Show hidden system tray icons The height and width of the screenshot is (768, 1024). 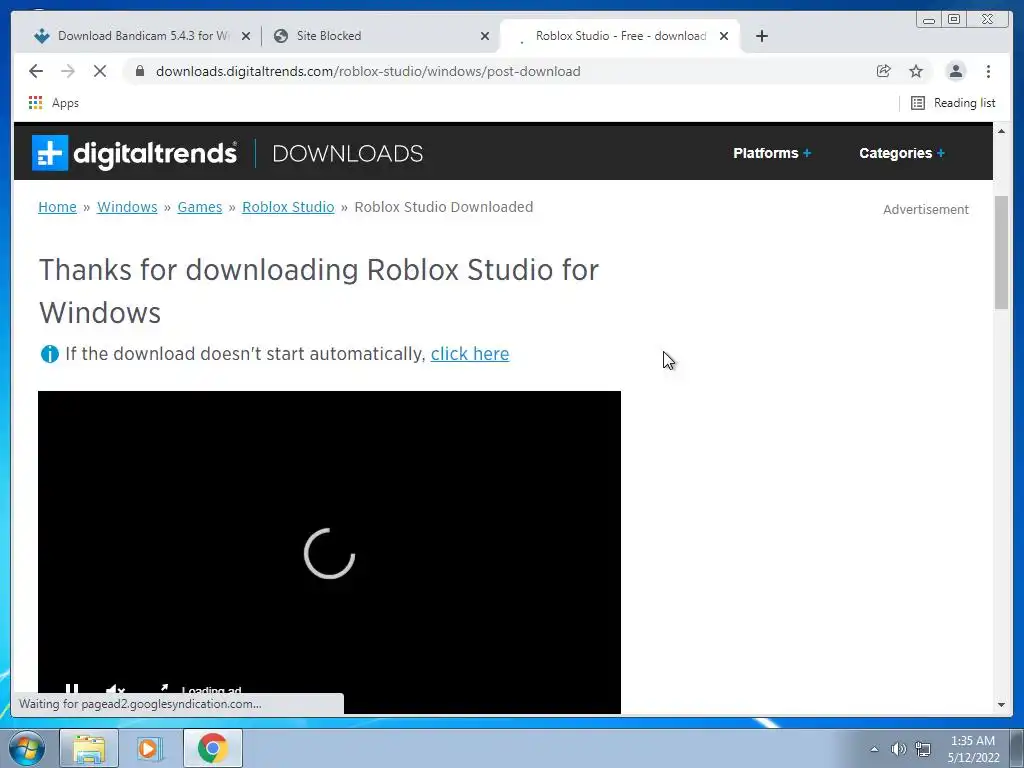pos(874,749)
